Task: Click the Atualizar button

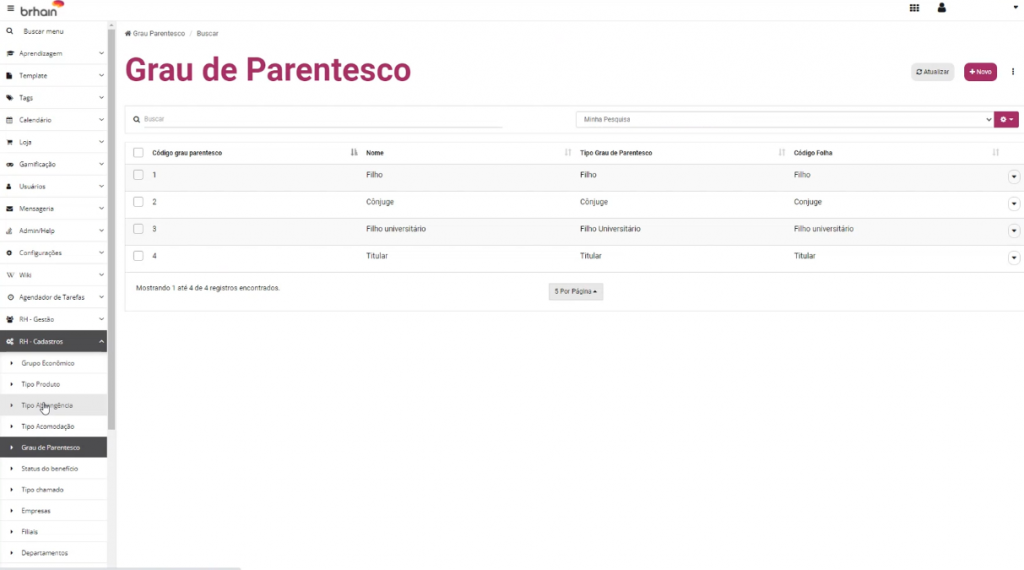Action: pyautogui.click(x=932, y=72)
